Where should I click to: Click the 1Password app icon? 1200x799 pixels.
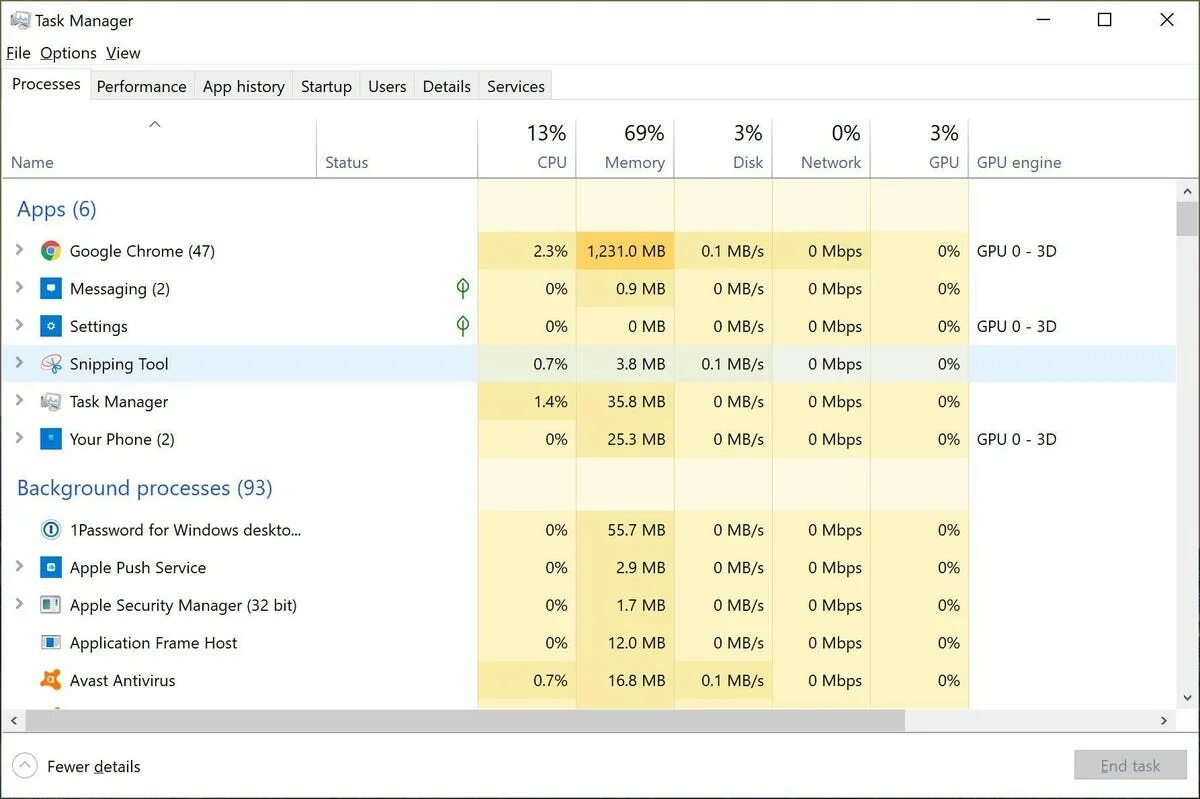coord(51,530)
